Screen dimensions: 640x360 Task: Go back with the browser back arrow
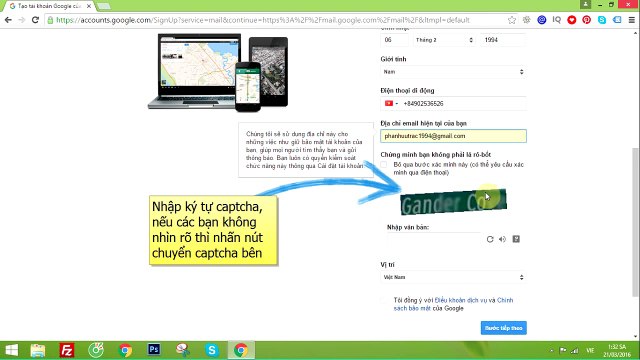(x=8, y=20)
